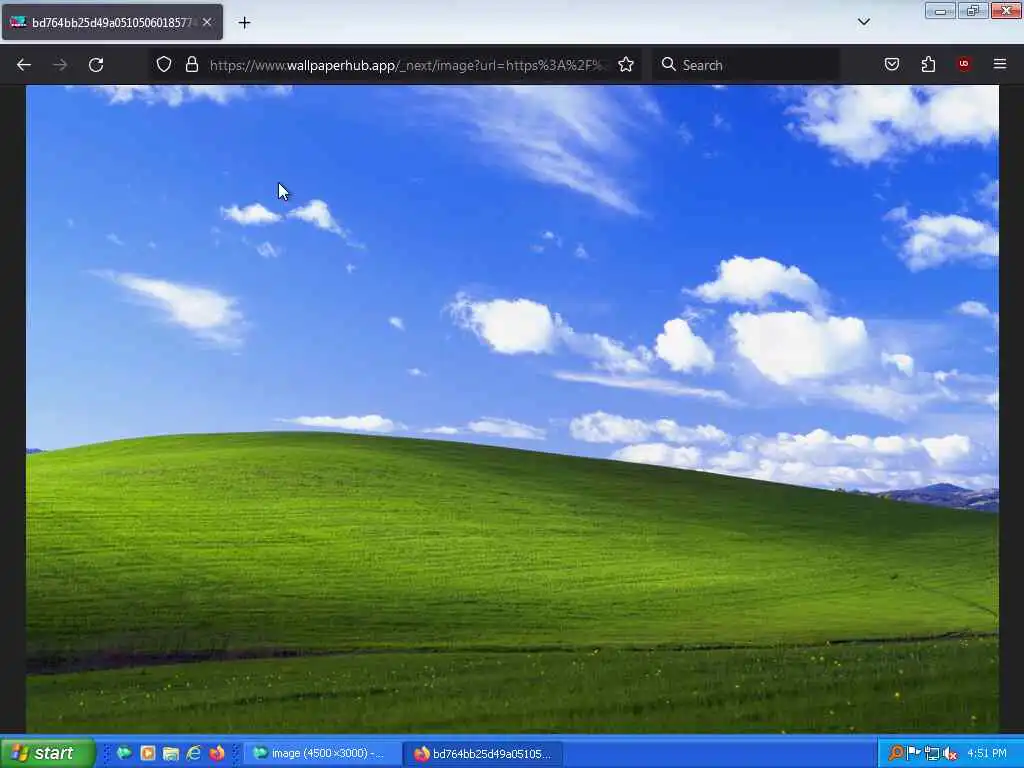Bookmark this page with the star
The width and height of the screenshot is (1024, 768).
(x=626, y=65)
